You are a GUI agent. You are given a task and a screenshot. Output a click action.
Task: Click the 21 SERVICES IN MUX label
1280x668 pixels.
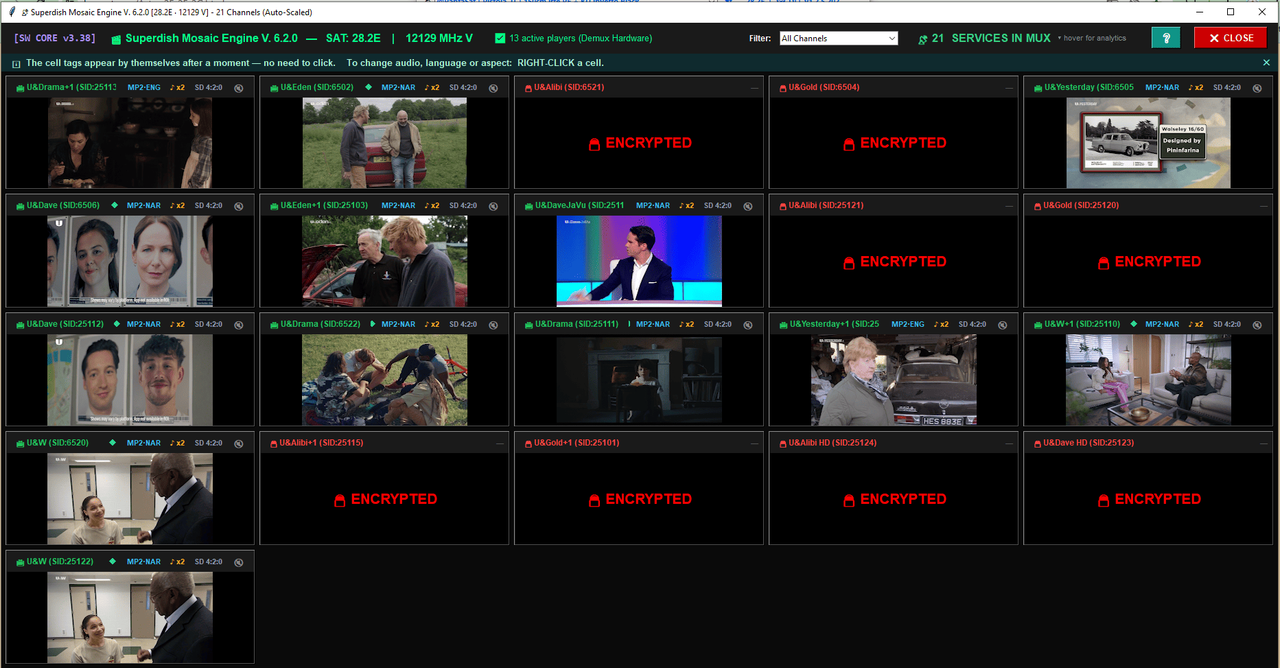pos(991,38)
